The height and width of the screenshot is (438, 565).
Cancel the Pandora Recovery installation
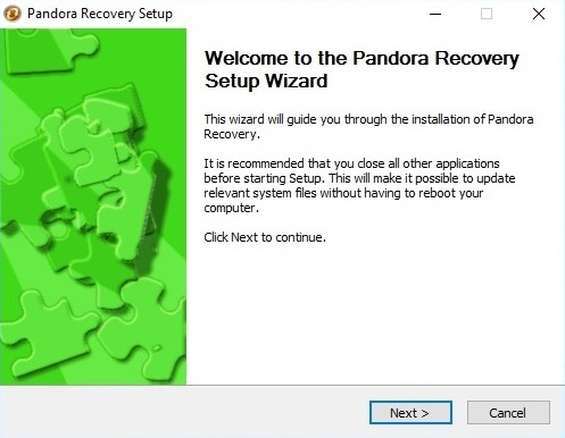(x=508, y=412)
